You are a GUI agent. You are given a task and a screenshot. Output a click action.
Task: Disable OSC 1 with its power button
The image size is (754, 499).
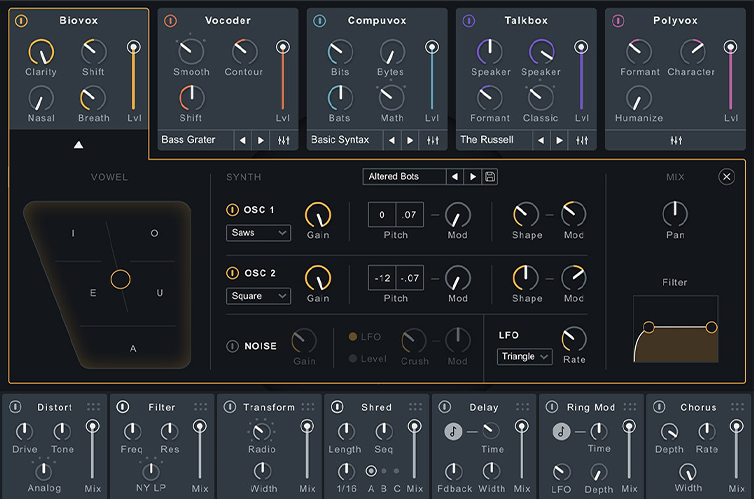point(232,210)
